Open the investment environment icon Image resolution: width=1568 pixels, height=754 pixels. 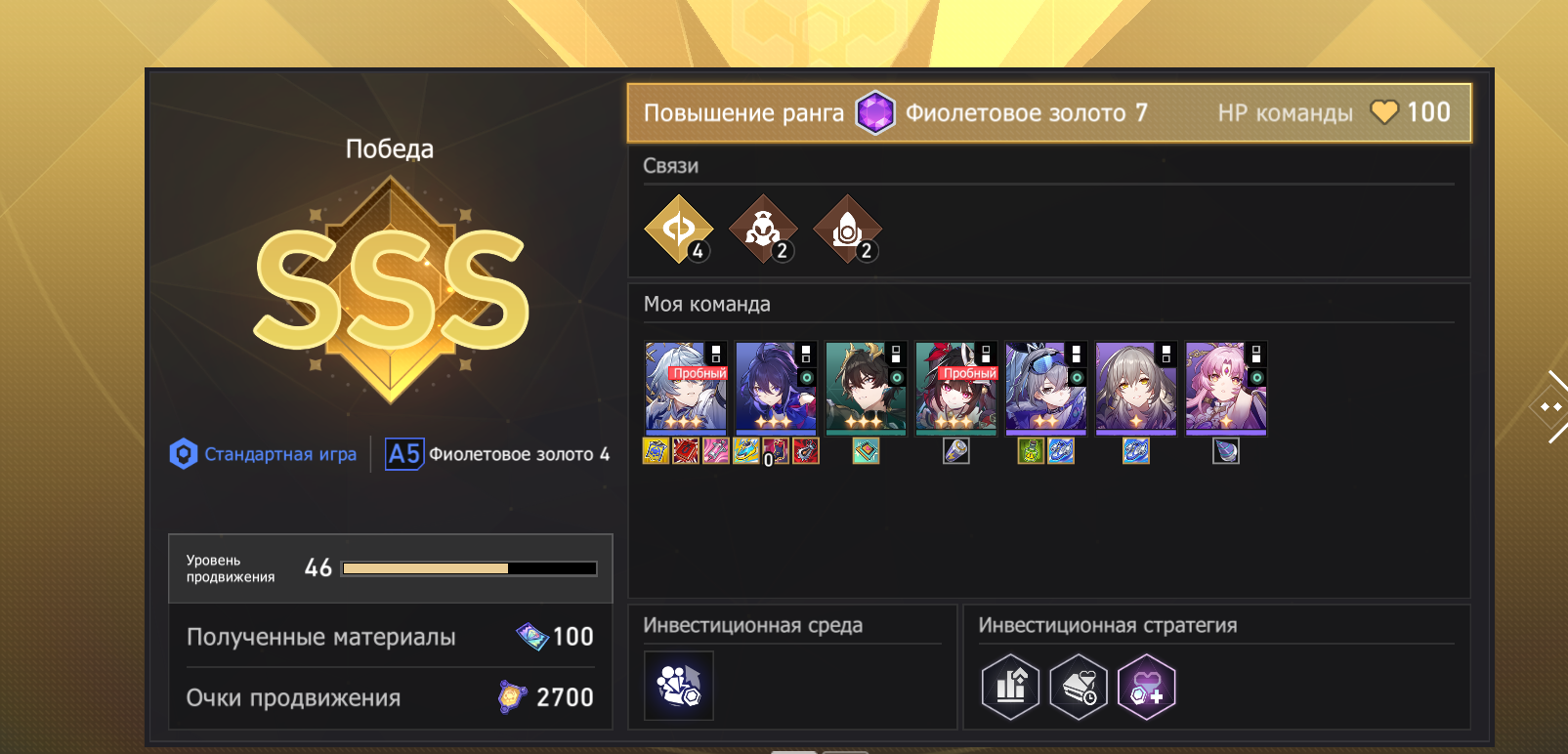point(679,686)
